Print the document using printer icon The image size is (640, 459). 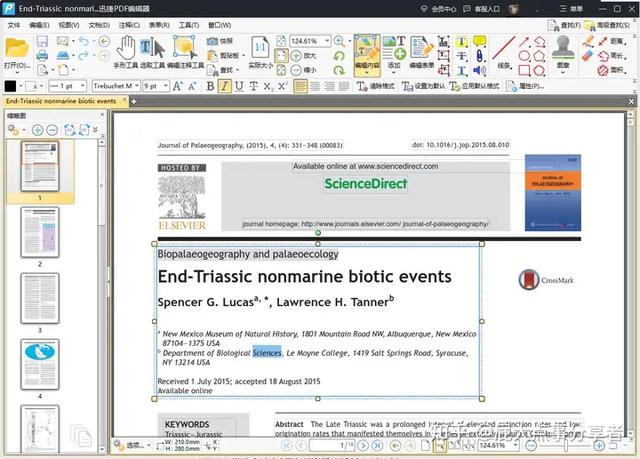tap(42, 55)
